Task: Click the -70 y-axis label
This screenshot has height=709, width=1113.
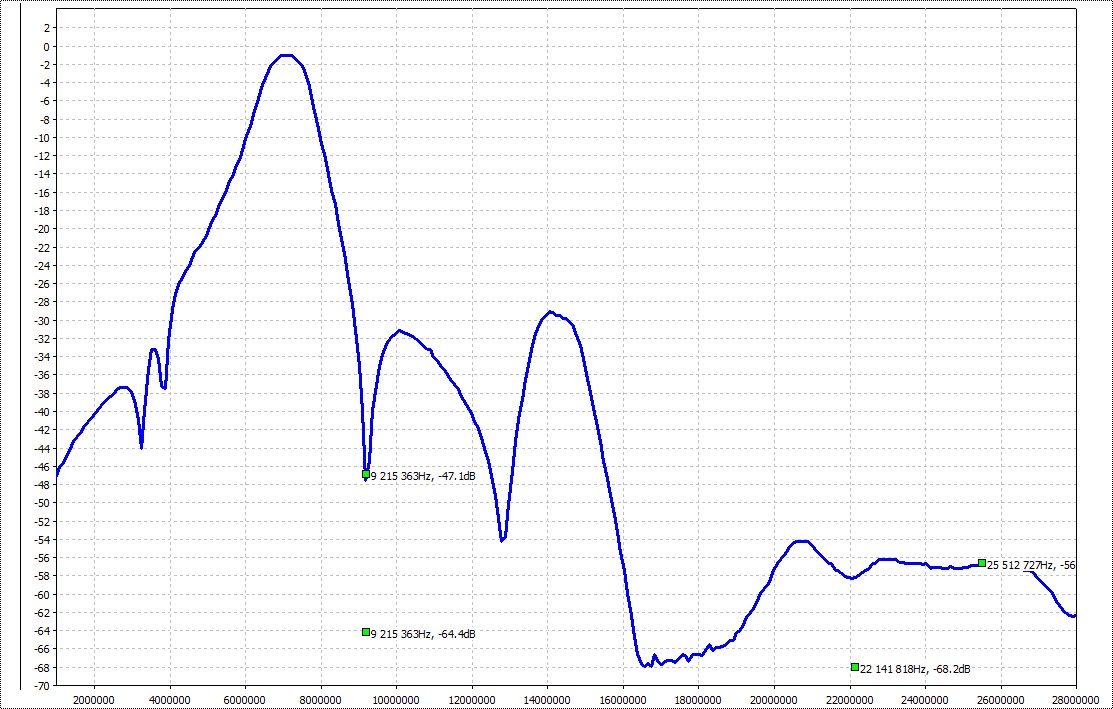Action: coord(41,686)
